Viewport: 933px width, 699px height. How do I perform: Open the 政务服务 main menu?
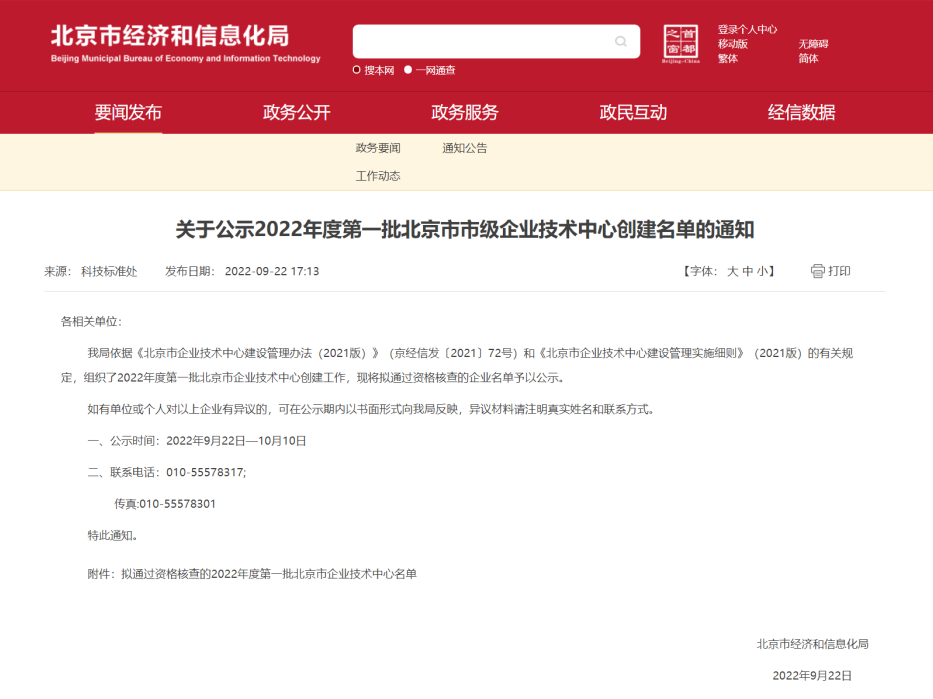click(x=465, y=112)
